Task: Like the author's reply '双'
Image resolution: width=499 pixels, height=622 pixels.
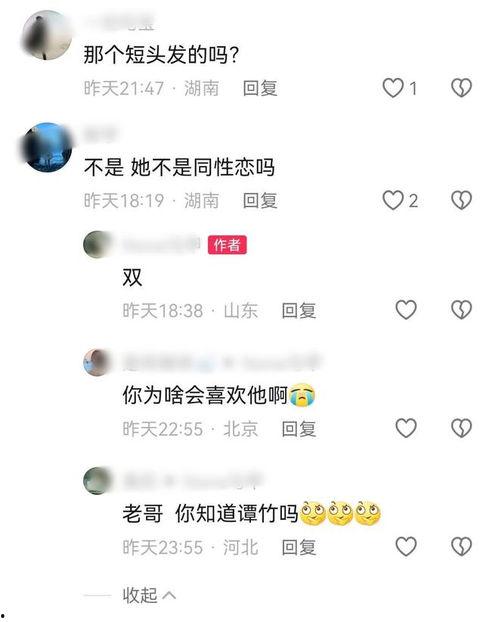Action: pos(406,310)
